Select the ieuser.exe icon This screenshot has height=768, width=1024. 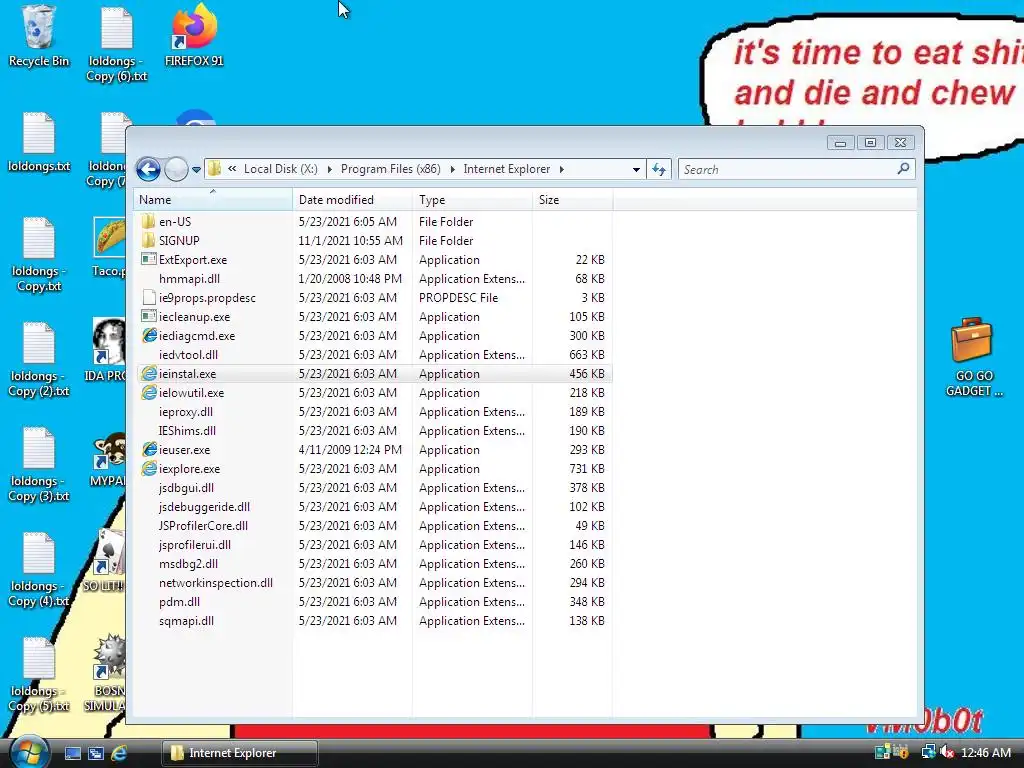tap(150, 449)
